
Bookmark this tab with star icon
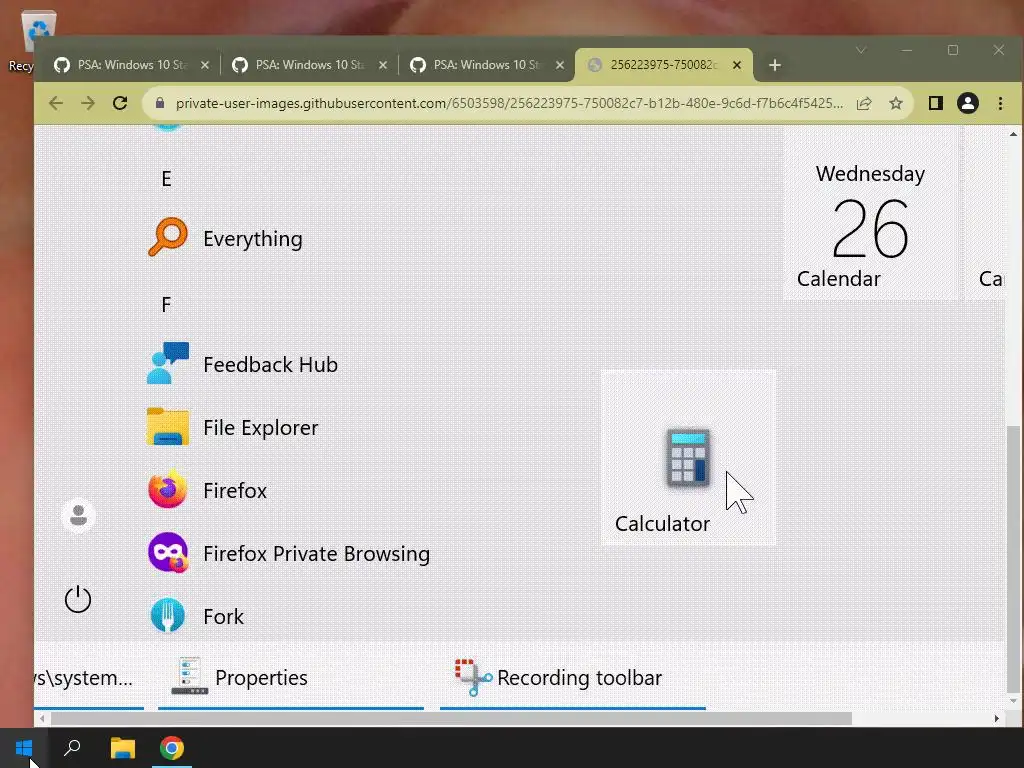(896, 103)
